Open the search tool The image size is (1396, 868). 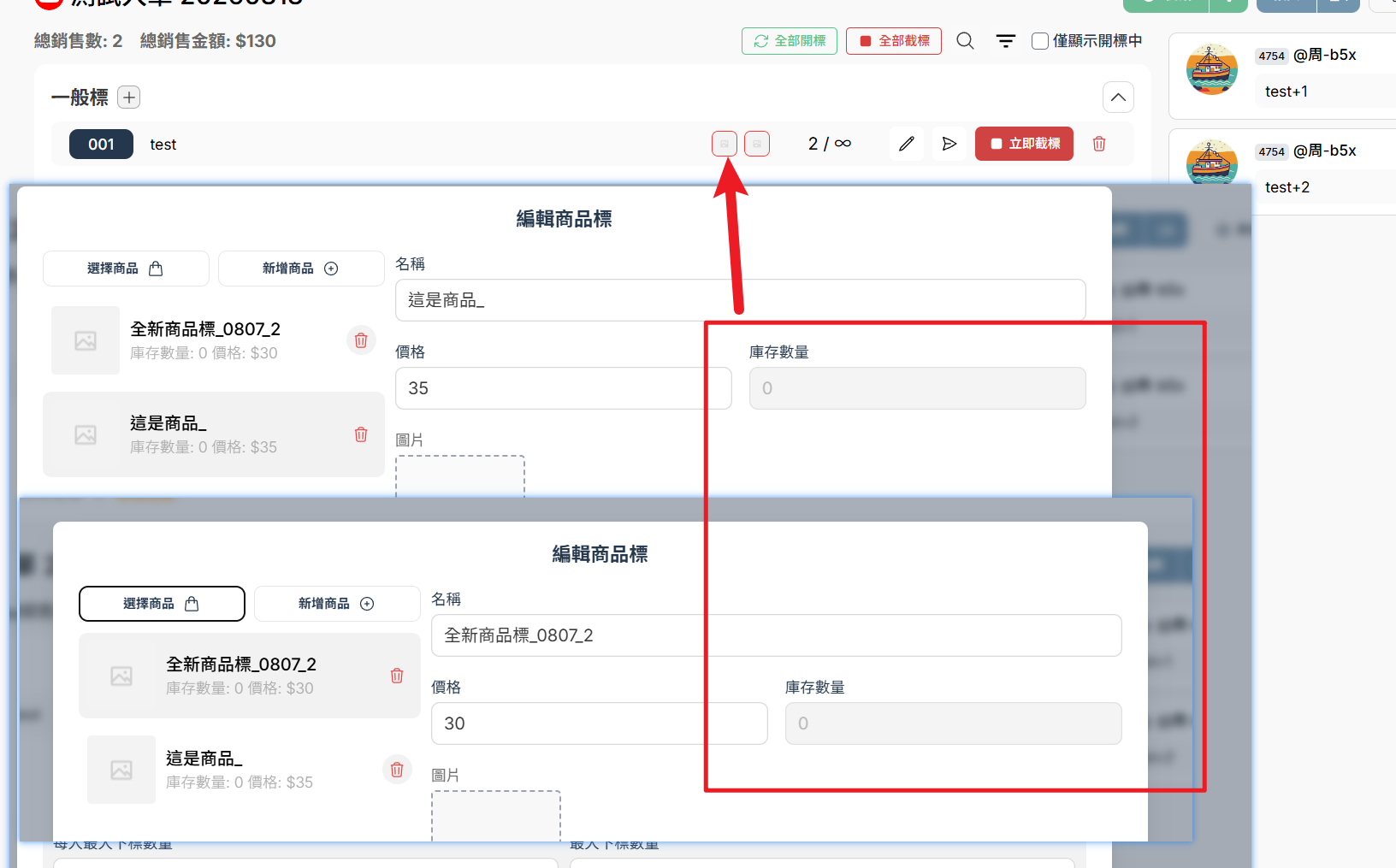(965, 40)
